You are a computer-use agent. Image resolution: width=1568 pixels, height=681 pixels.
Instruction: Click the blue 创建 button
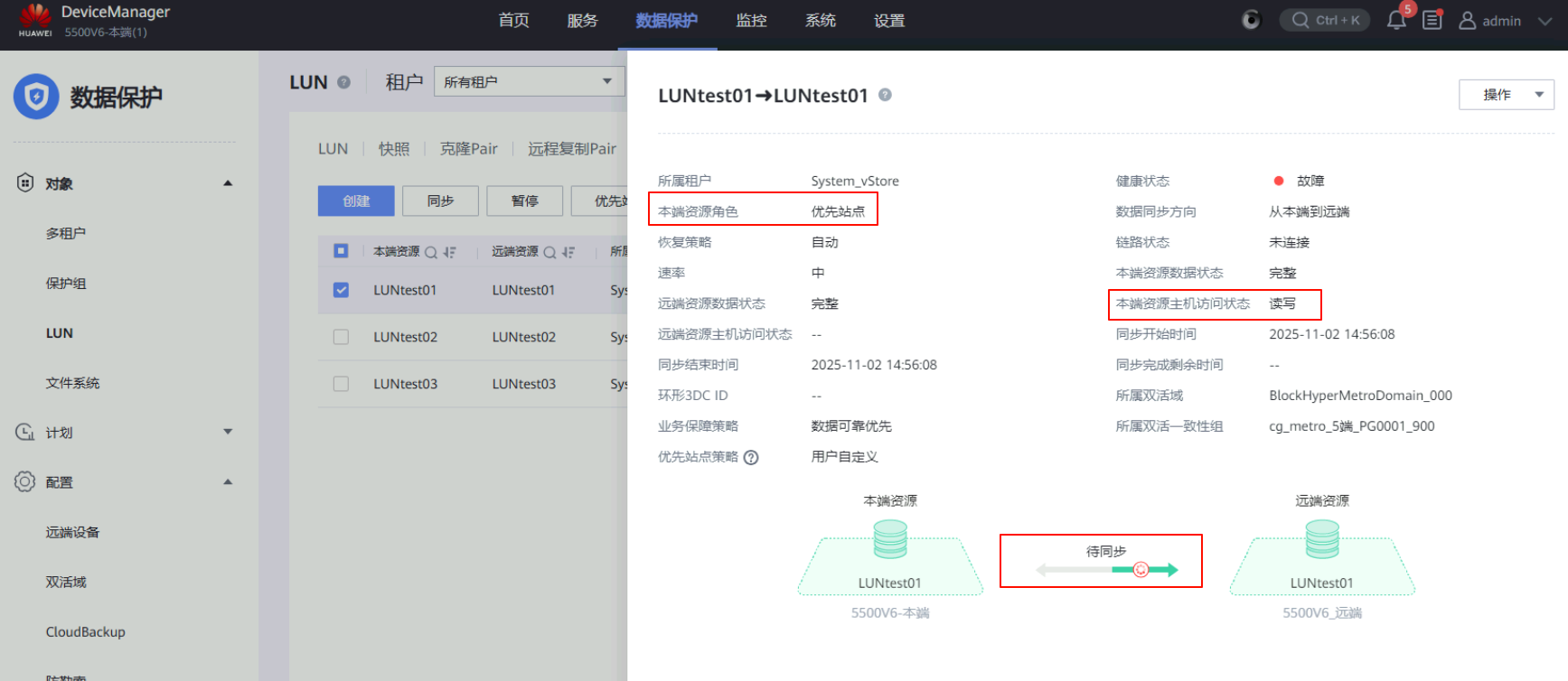coord(356,201)
